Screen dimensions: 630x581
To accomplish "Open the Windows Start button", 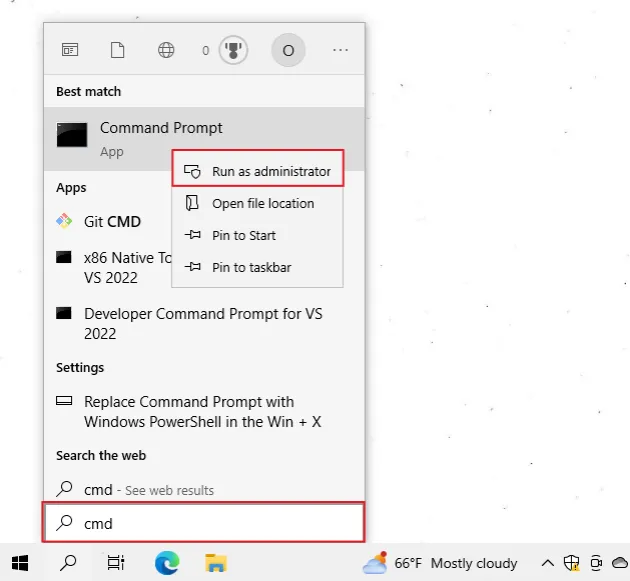I will pyautogui.click(x=20, y=563).
